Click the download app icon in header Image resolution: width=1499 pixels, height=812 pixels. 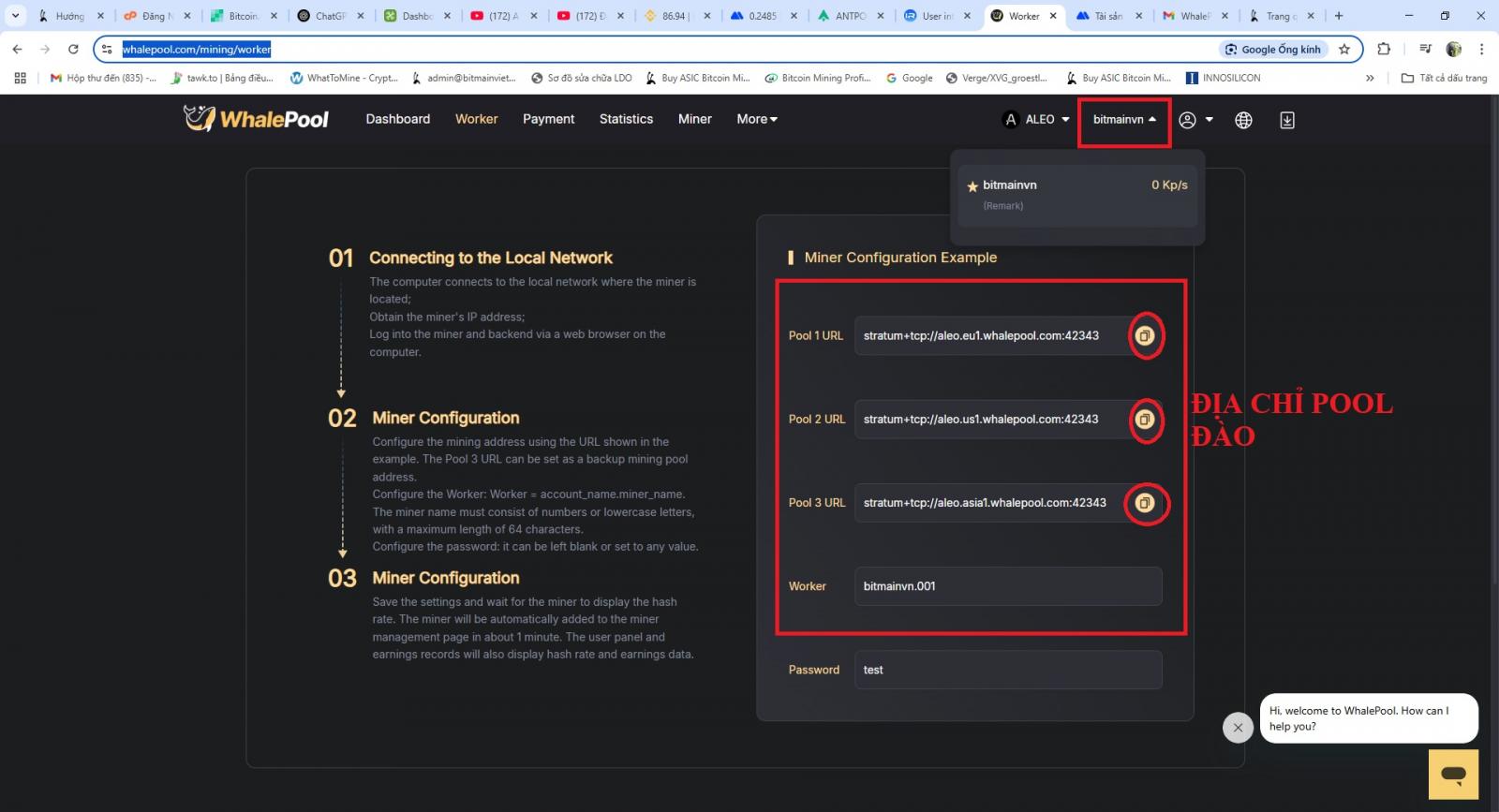[1287, 120]
